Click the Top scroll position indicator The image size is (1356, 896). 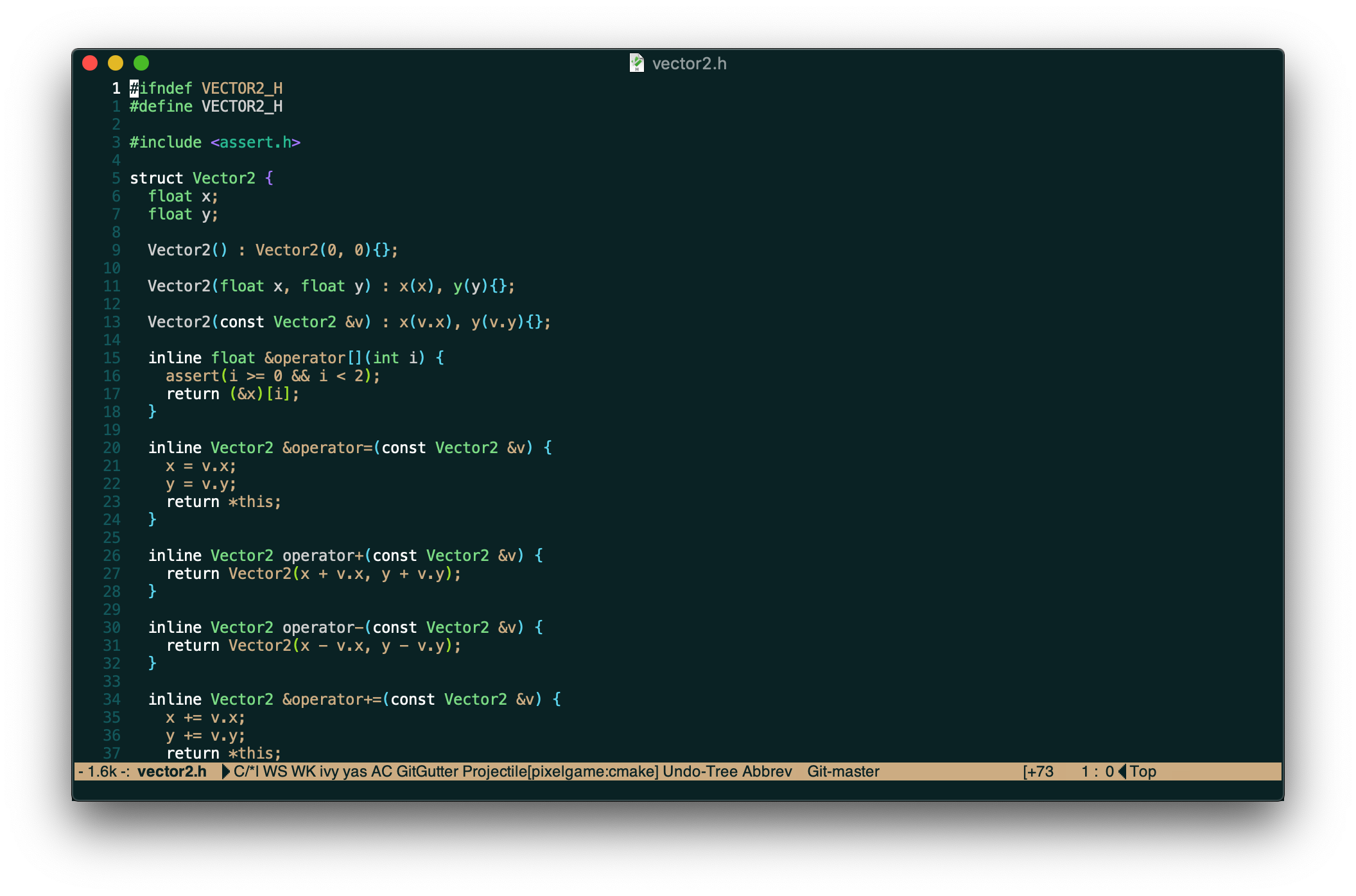(x=1143, y=771)
